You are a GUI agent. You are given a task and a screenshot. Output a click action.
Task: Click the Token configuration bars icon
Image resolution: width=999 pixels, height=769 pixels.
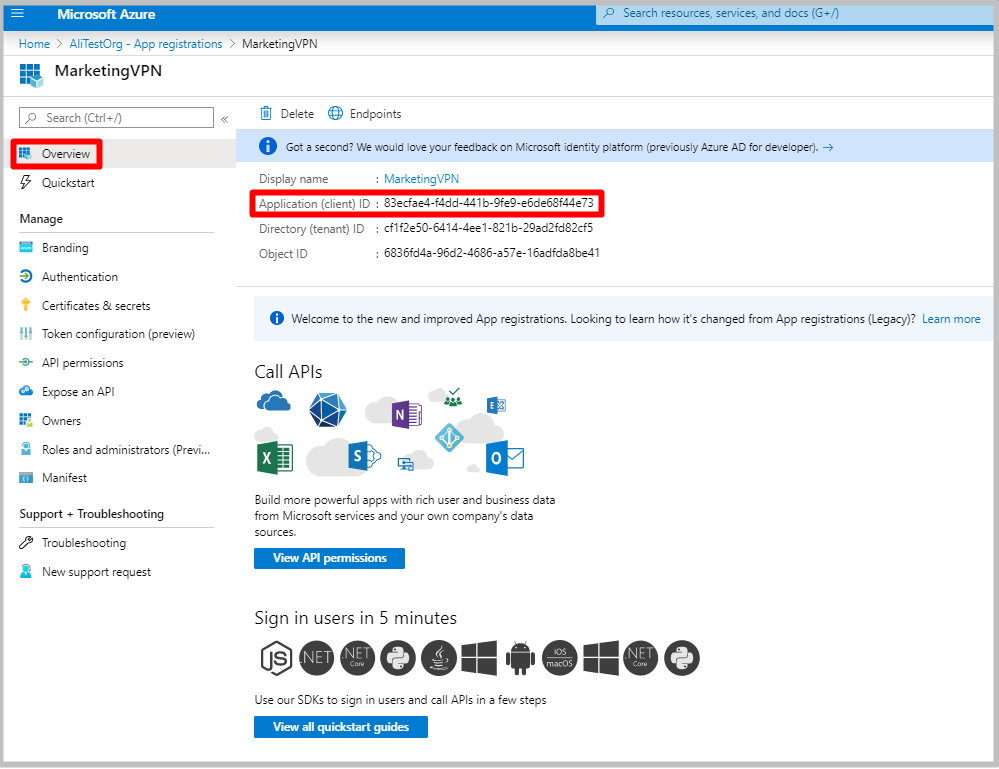(x=25, y=334)
